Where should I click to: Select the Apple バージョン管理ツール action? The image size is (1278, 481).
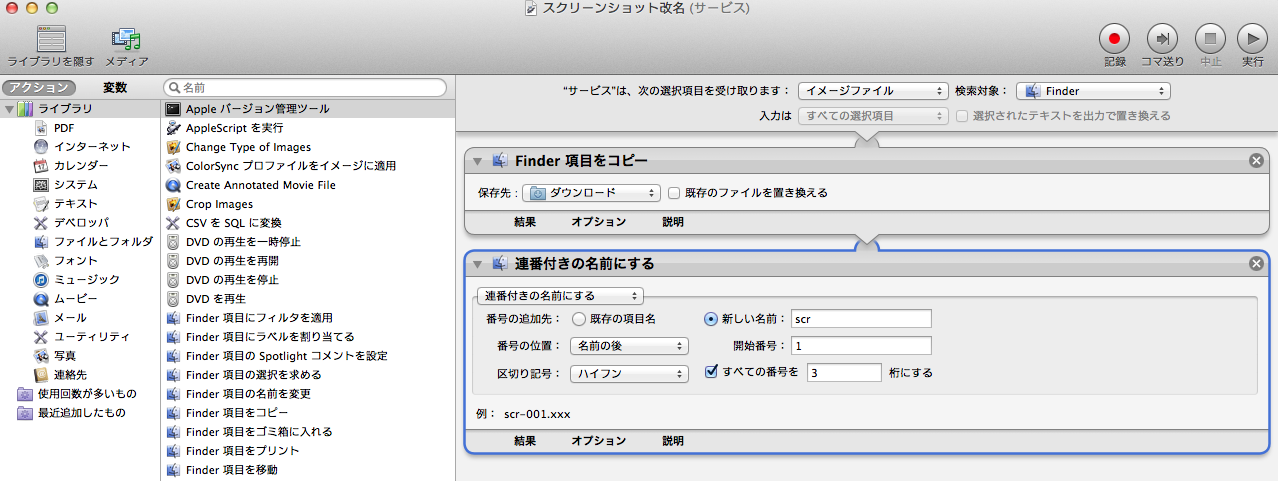pyautogui.click(x=257, y=109)
